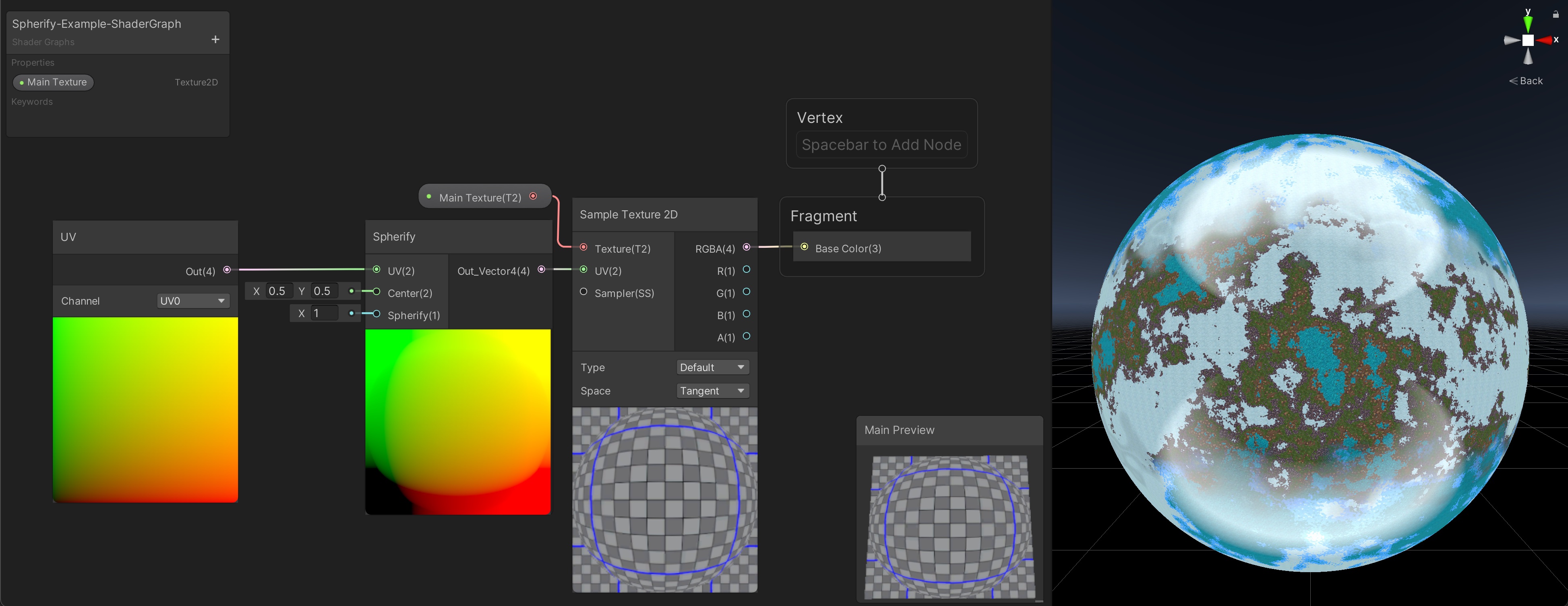Click the Center Y value field
The image size is (1568, 606).
pyautogui.click(x=325, y=291)
